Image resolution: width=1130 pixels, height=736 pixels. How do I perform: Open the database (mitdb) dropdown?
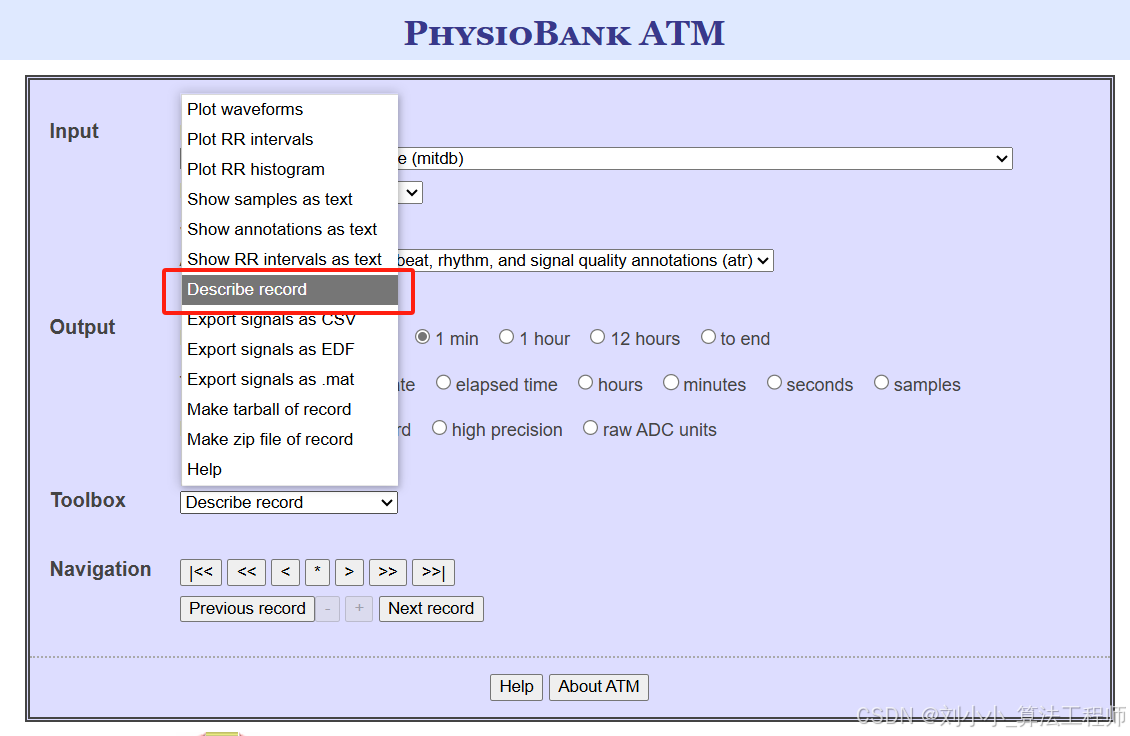[x=704, y=159]
